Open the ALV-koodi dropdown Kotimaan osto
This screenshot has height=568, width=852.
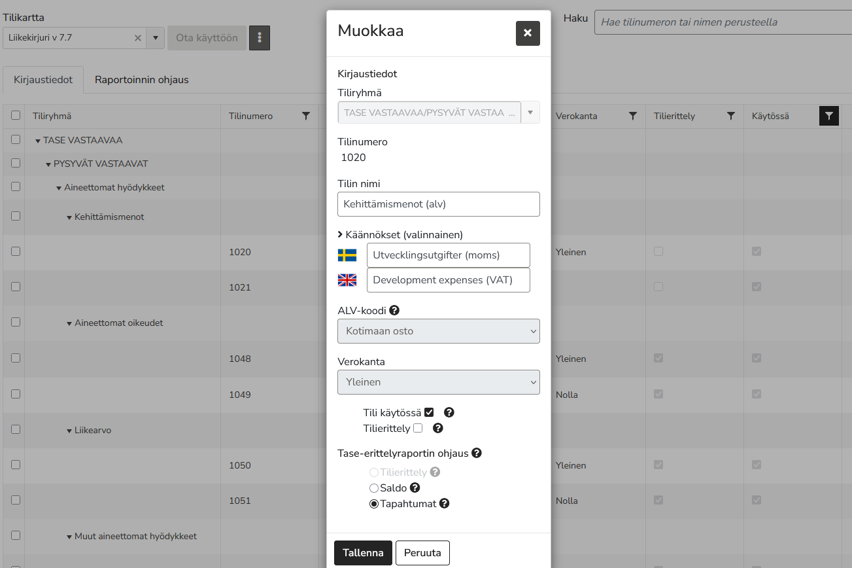pos(438,331)
